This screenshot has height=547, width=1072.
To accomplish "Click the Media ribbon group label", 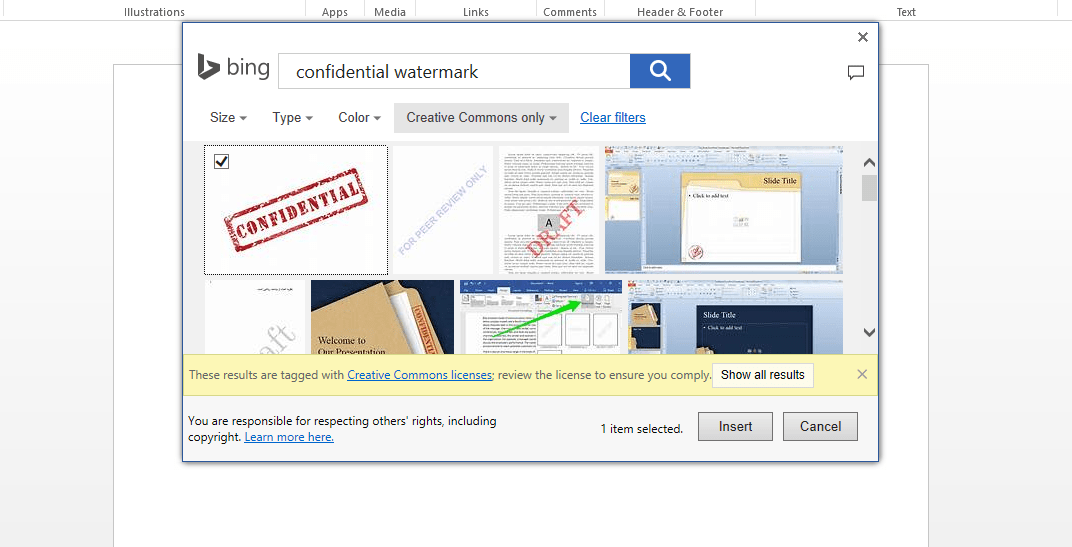I will 390,12.
